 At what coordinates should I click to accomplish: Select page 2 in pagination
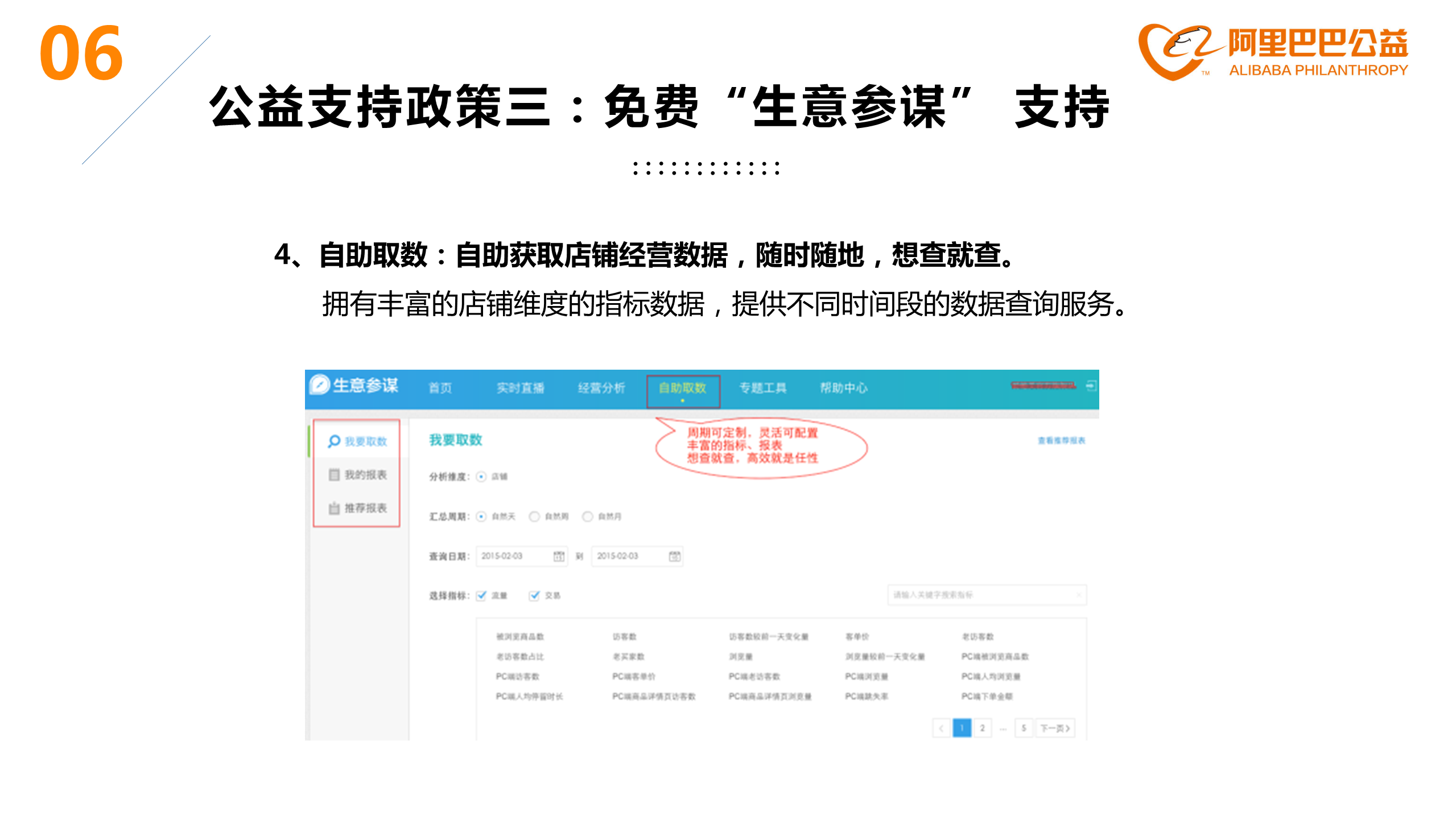pyautogui.click(x=982, y=728)
